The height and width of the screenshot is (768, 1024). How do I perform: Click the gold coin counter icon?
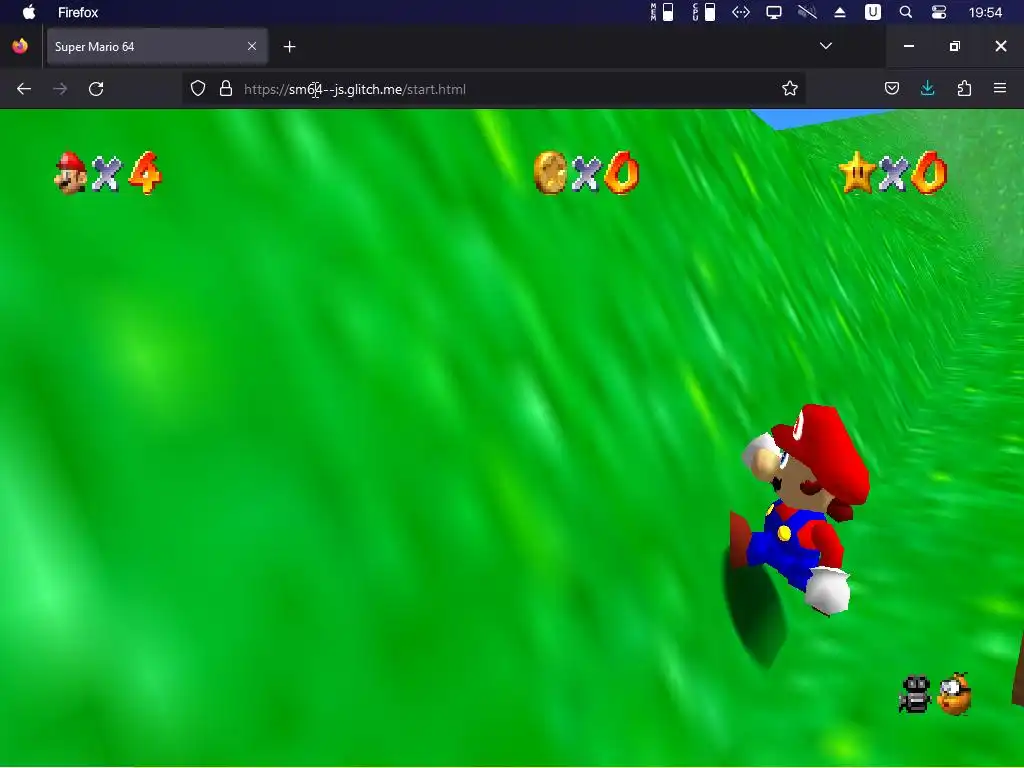[550, 173]
